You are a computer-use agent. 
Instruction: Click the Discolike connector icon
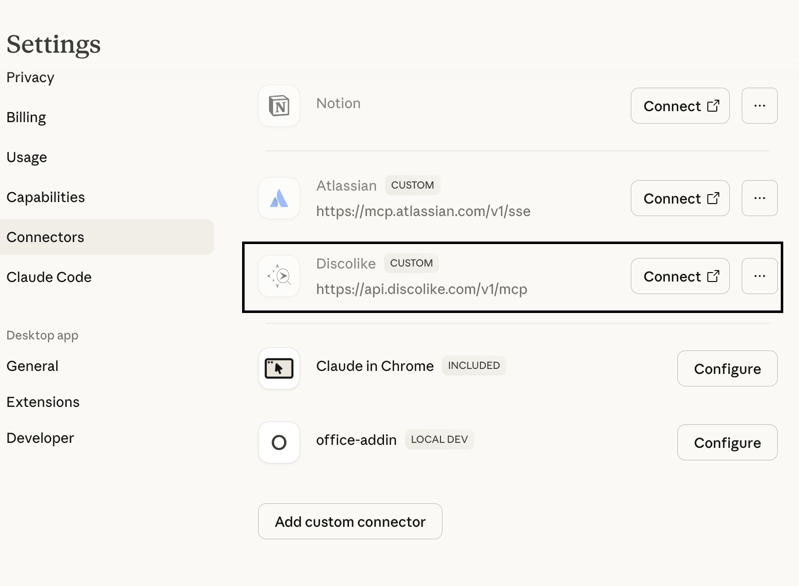(279, 276)
